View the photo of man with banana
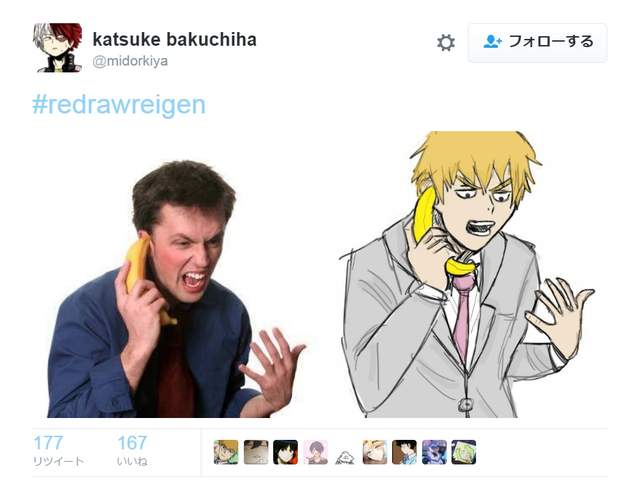This screenshot has height=487, width=640. (176, 289)
